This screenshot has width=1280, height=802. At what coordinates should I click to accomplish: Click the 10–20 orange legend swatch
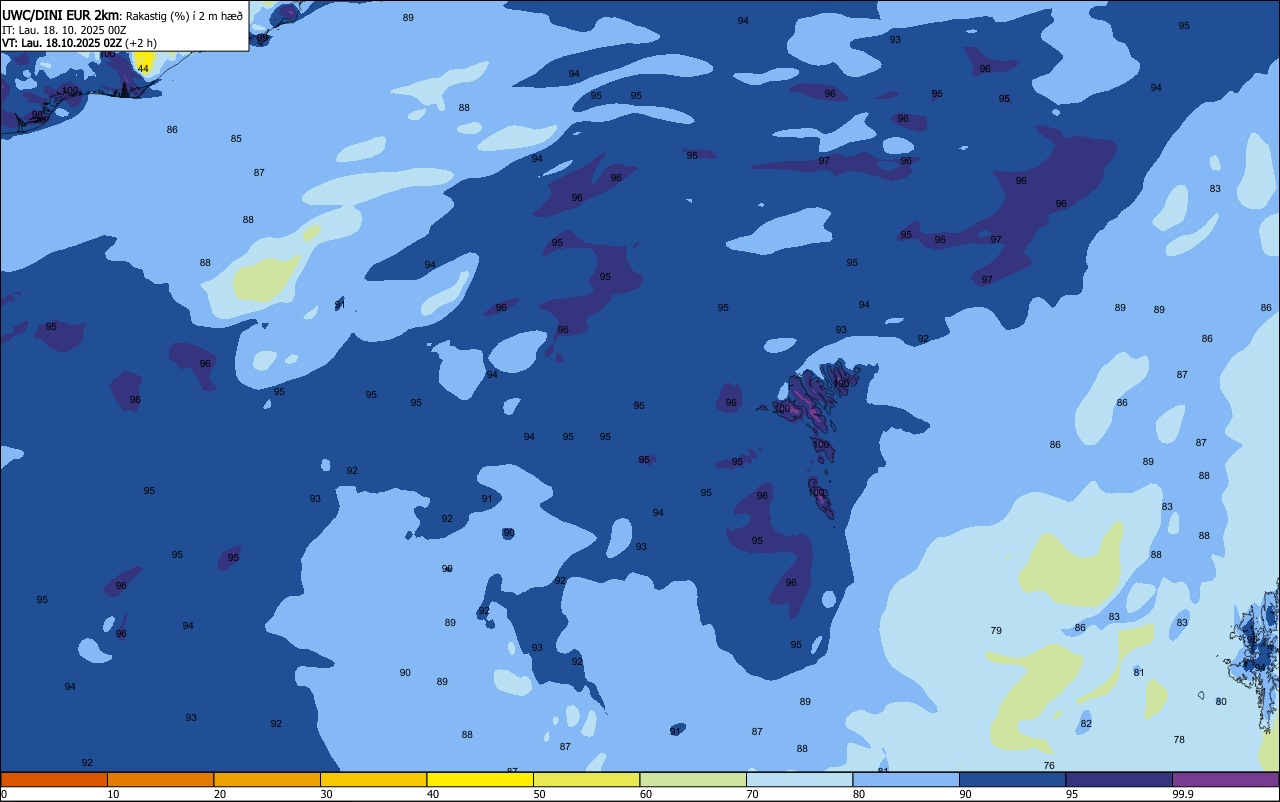click(x=160, y=779)
